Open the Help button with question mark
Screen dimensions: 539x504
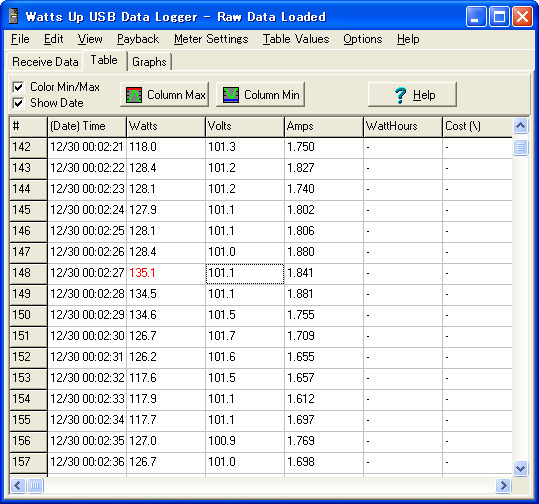[412, 95]
